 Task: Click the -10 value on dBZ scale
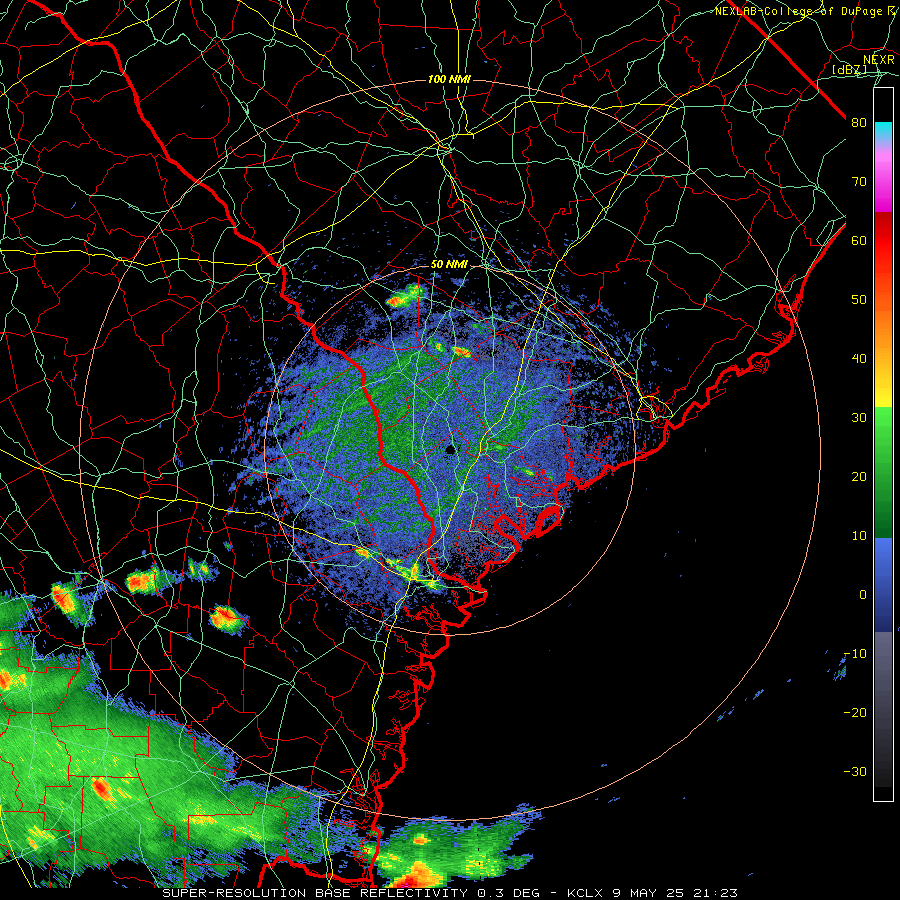(855, 654)
